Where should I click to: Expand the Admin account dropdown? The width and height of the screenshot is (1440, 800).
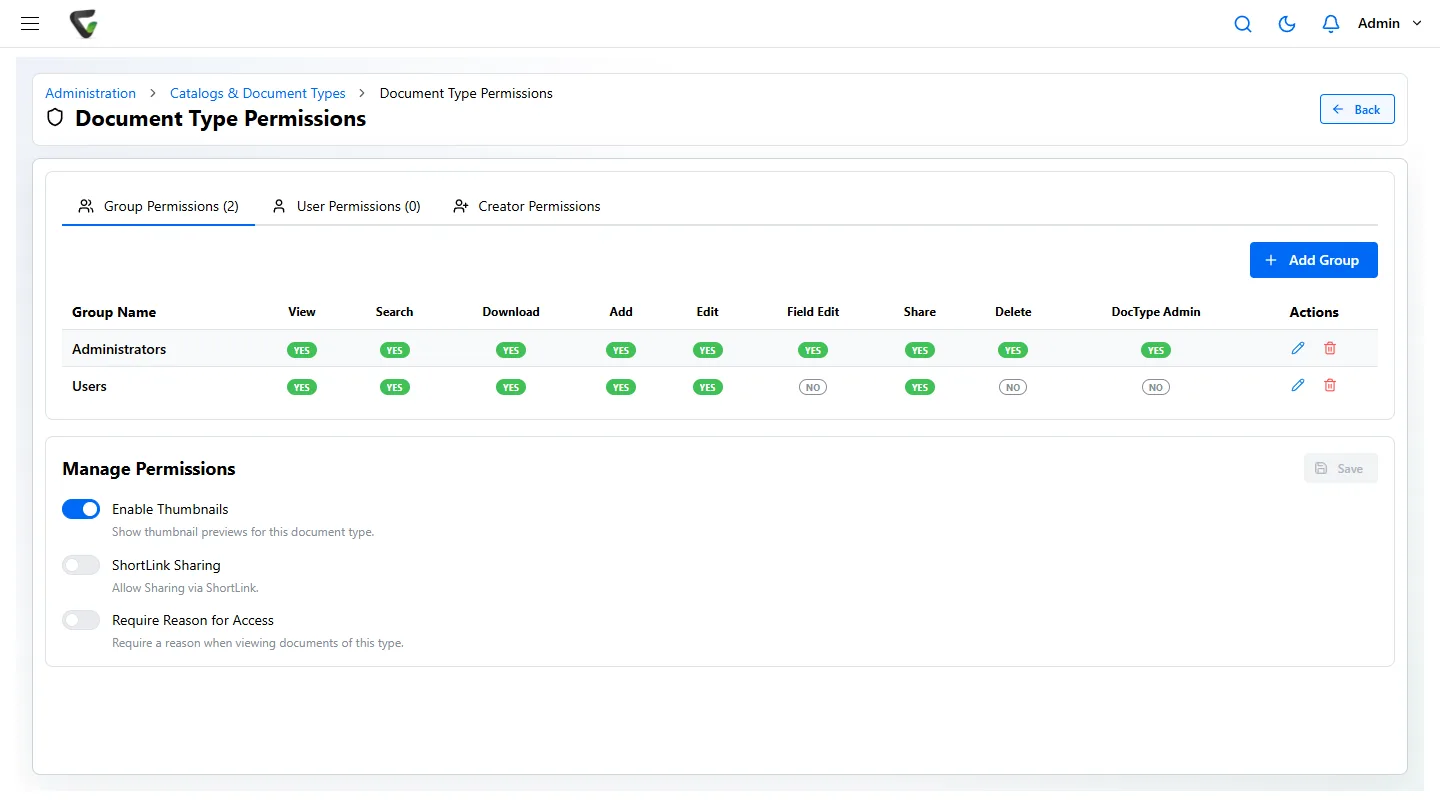coord(1389,23)
